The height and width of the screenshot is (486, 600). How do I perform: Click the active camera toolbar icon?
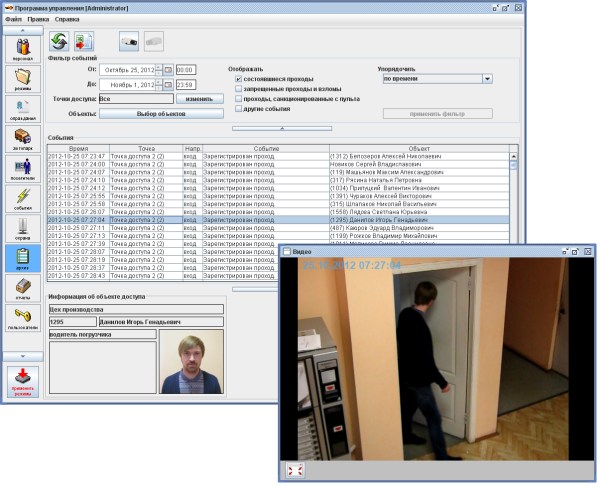(x=129, y=41)
